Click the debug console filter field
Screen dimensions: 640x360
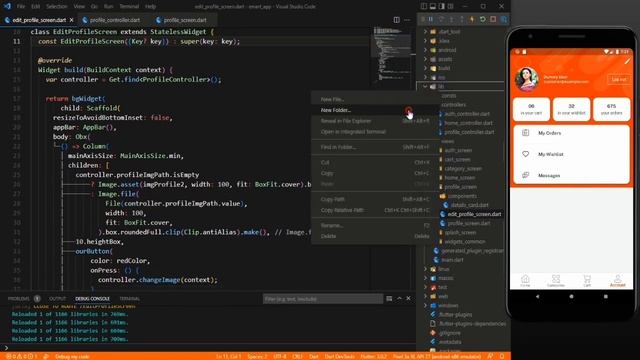point(322,299)
